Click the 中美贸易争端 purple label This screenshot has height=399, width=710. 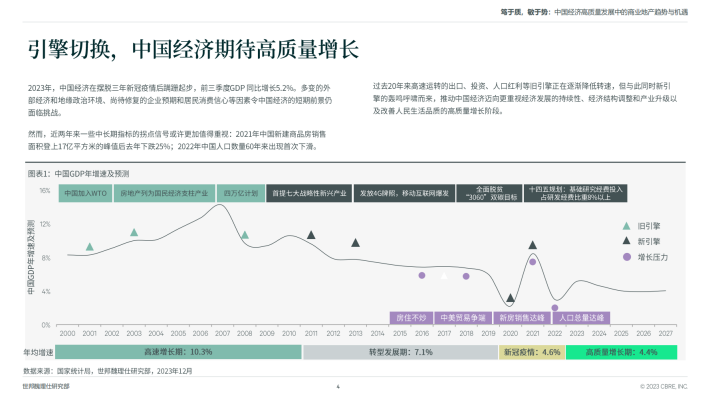point(463,318)
